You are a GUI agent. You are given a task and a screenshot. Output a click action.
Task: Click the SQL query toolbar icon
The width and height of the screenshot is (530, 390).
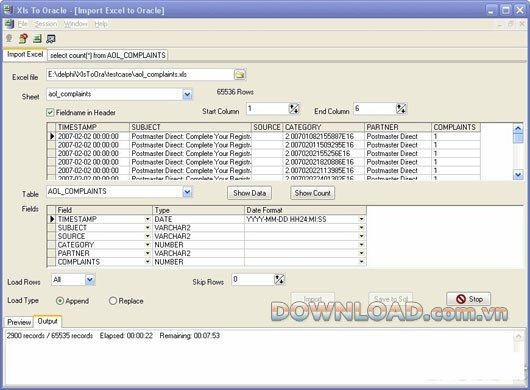click(x=51, y=39)
